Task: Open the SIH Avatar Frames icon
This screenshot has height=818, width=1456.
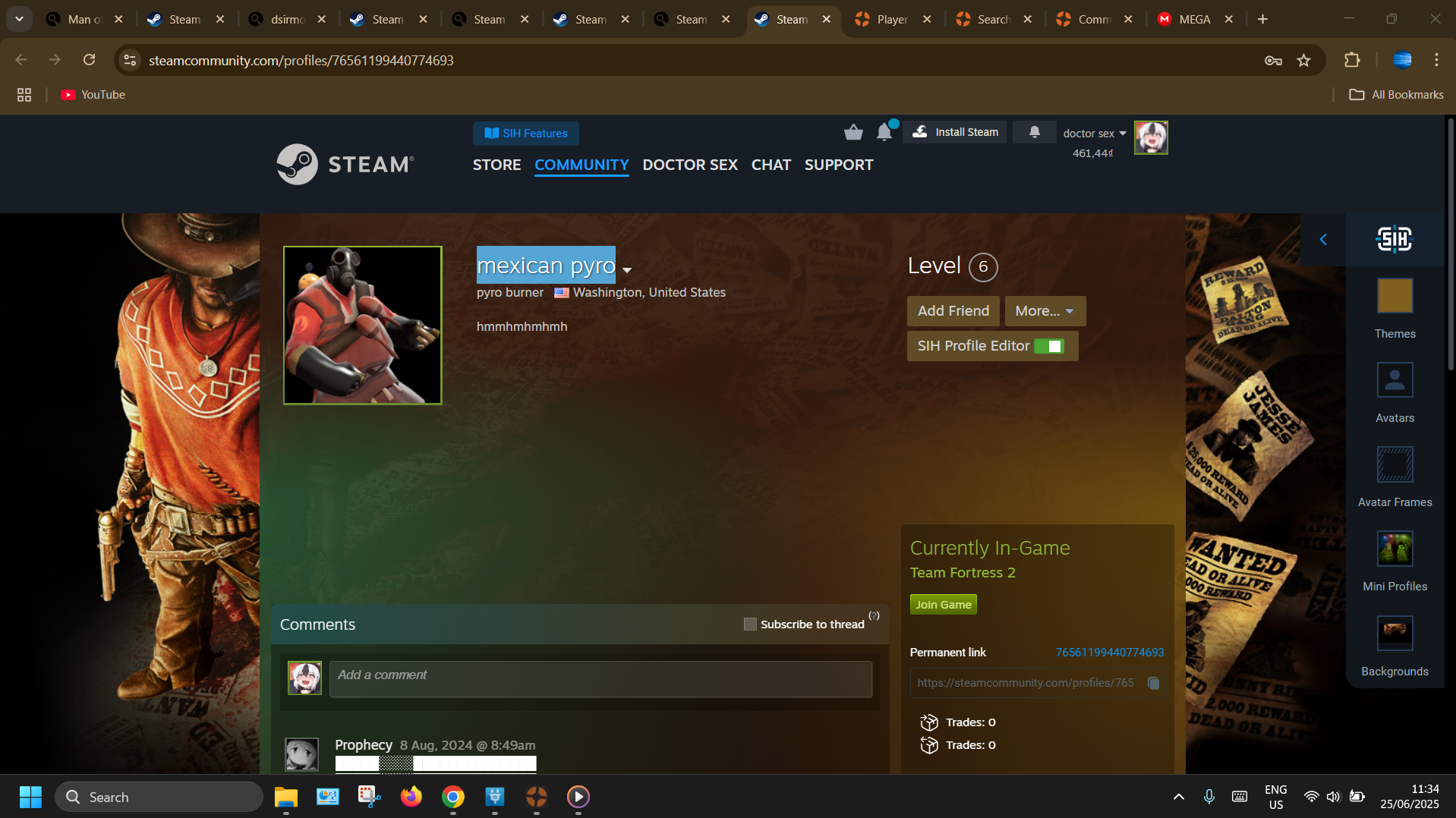Action: pyautogui.click(x=1395, y=464)
